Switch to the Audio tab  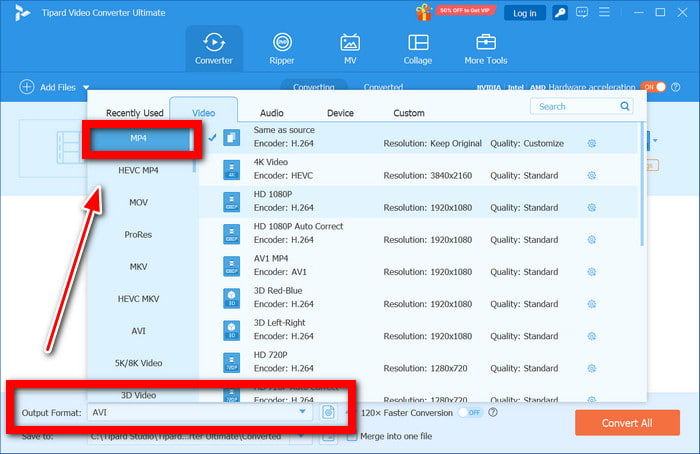[x=272, y=113]
